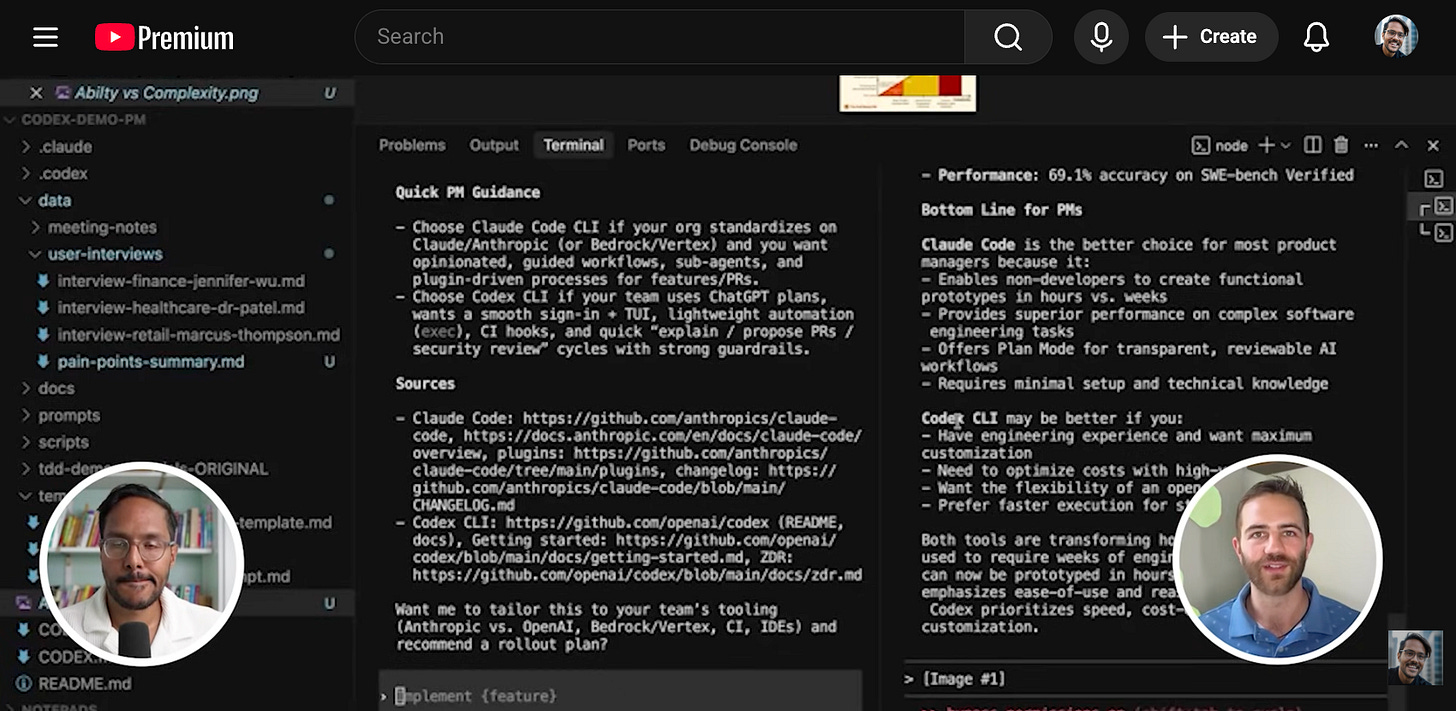
Task: Switch to the Problems panel tab
Action: pos(412,145)
